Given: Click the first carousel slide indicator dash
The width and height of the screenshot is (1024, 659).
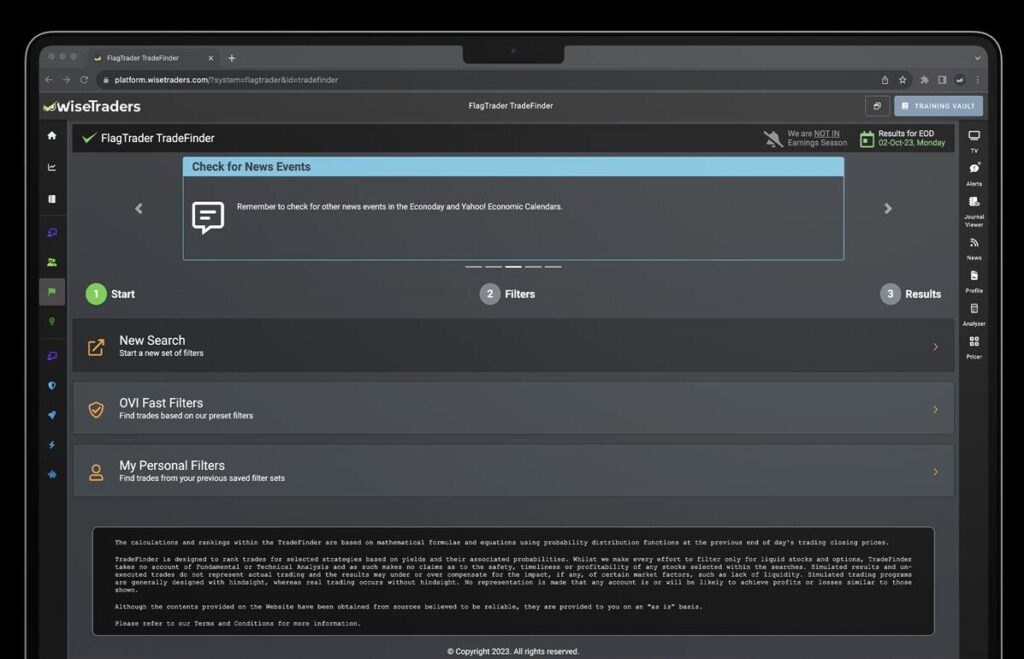Looking at the screenshot, I should [473, 266].
